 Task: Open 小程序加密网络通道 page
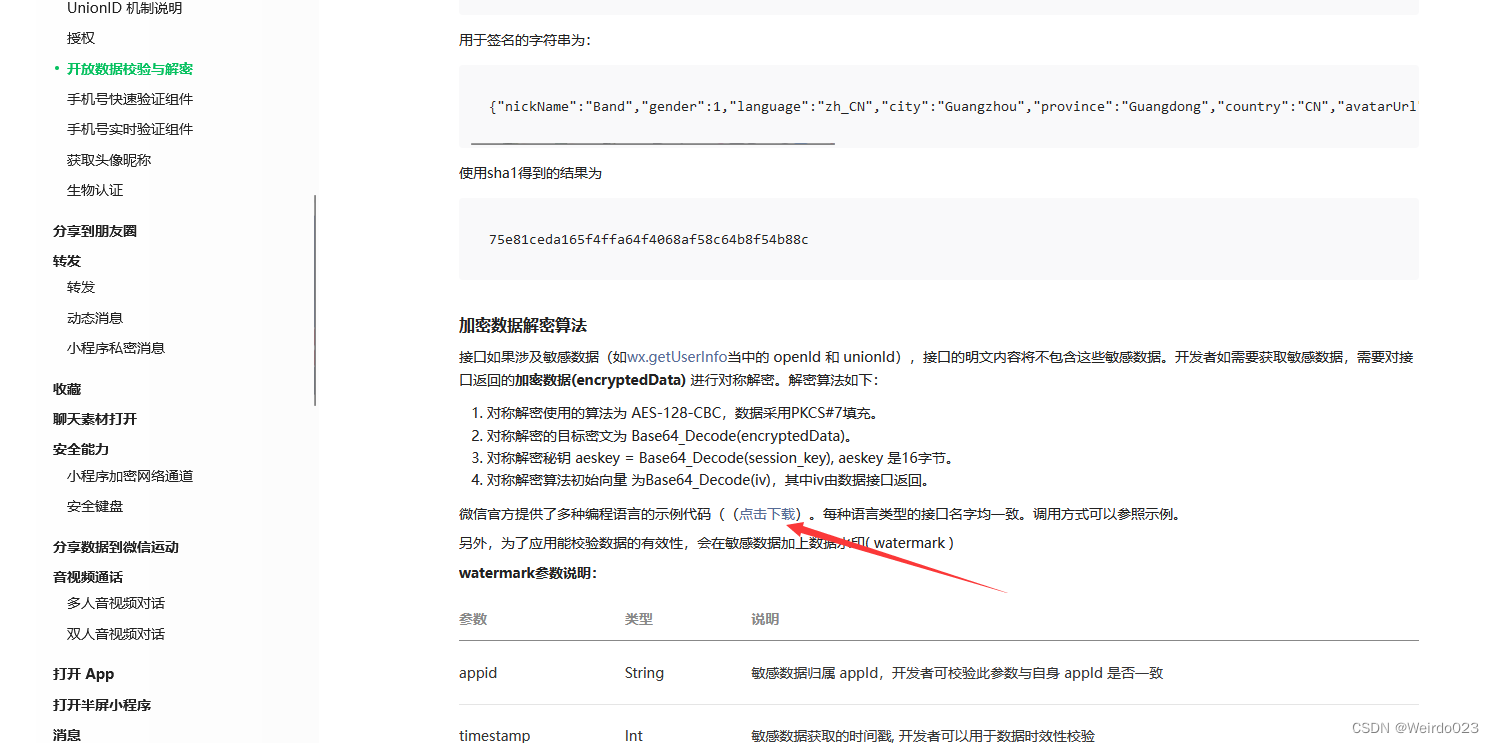coord(129,475)
